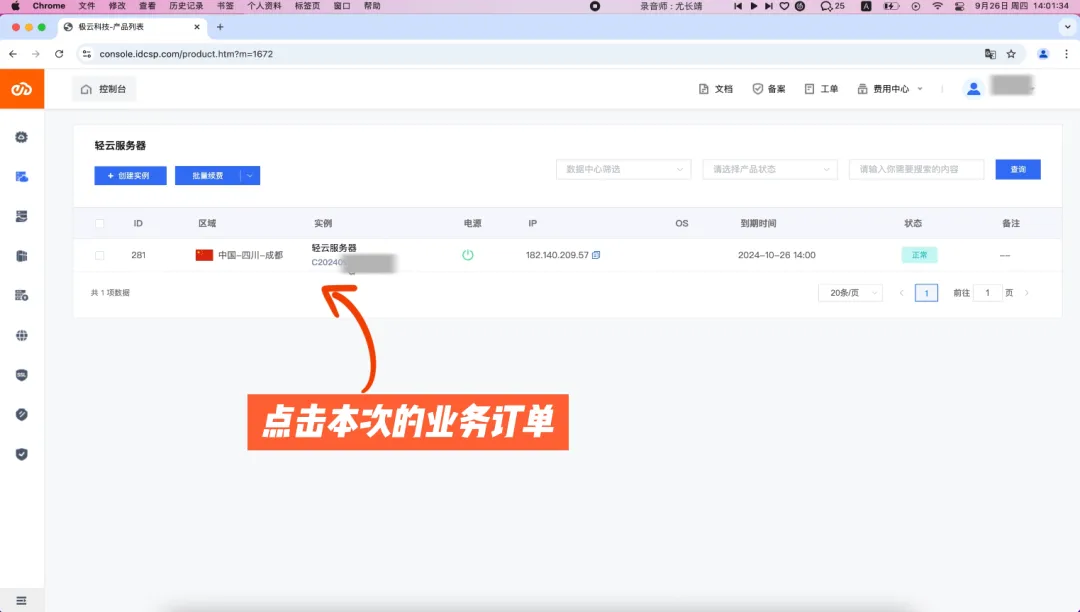This screenshot has height=612, width=1080.
Task: Click 批量续费 button
Action: click(x=207, y=176)
